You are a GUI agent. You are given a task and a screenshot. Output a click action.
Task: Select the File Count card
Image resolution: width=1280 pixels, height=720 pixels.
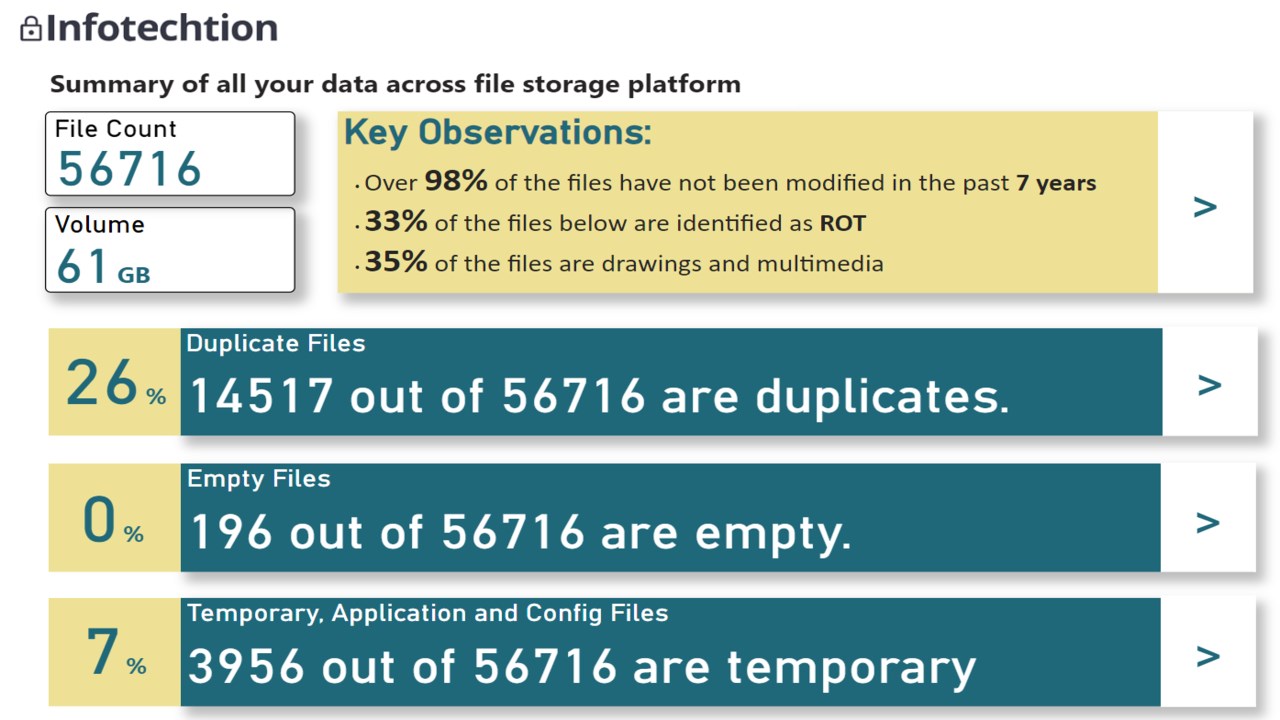pos(170,154)
